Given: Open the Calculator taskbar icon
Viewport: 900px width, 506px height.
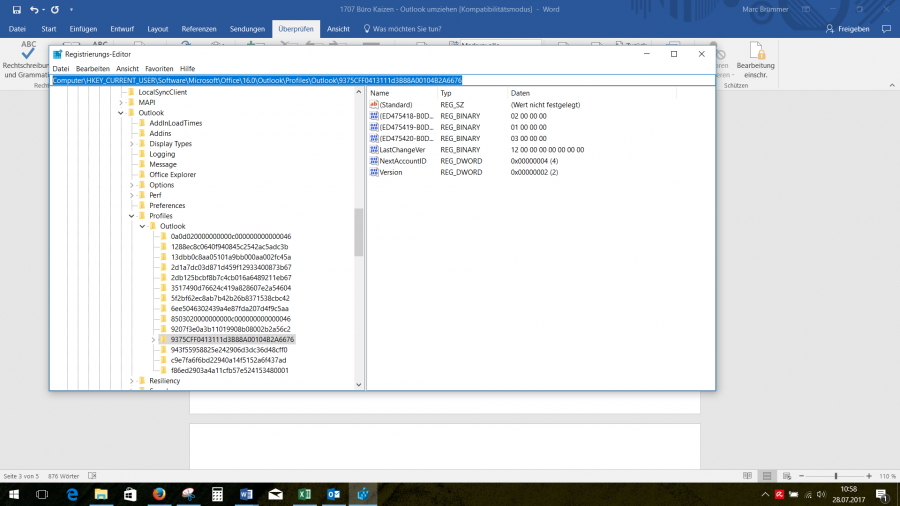Looking at the screenshot, I should point(217,494).
